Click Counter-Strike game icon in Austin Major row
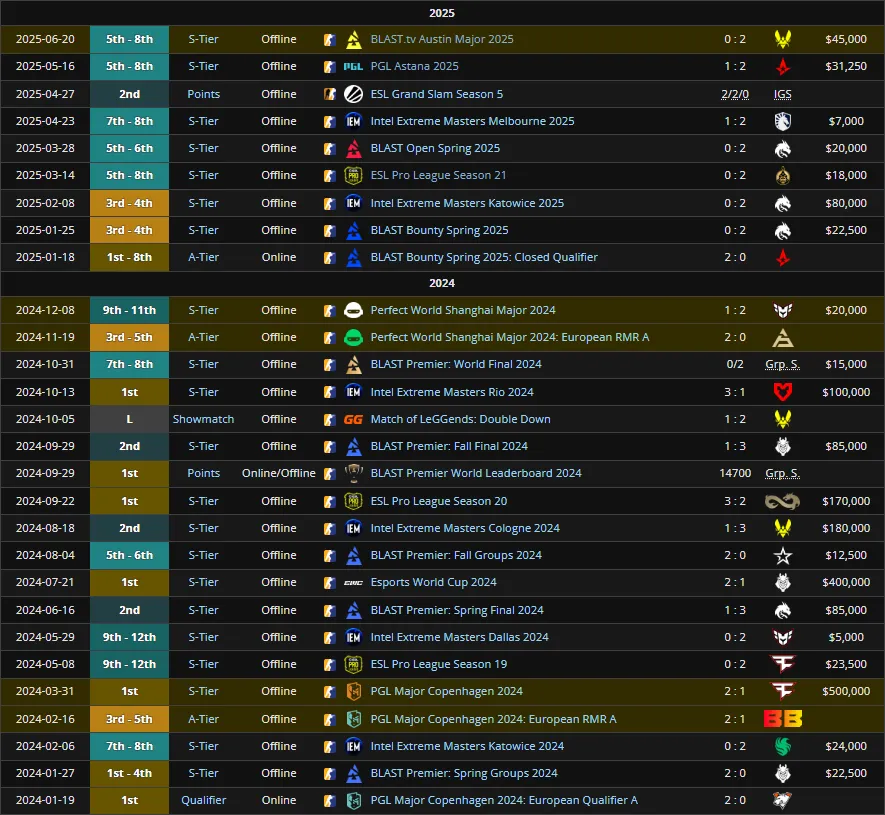The width and height of the screenshot is (885, 815). pos(330,40)
